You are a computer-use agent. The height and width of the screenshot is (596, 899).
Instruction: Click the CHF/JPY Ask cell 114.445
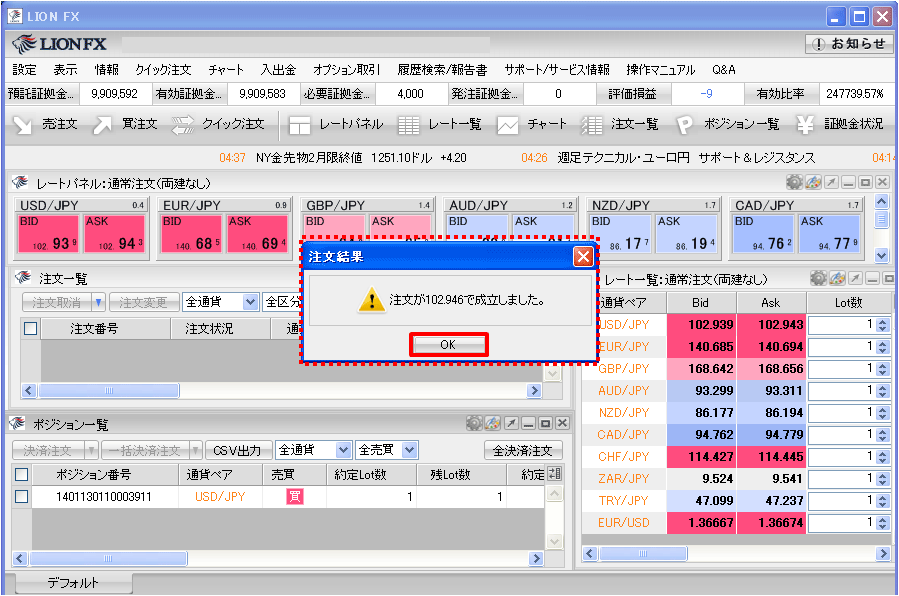click(772, 457)
